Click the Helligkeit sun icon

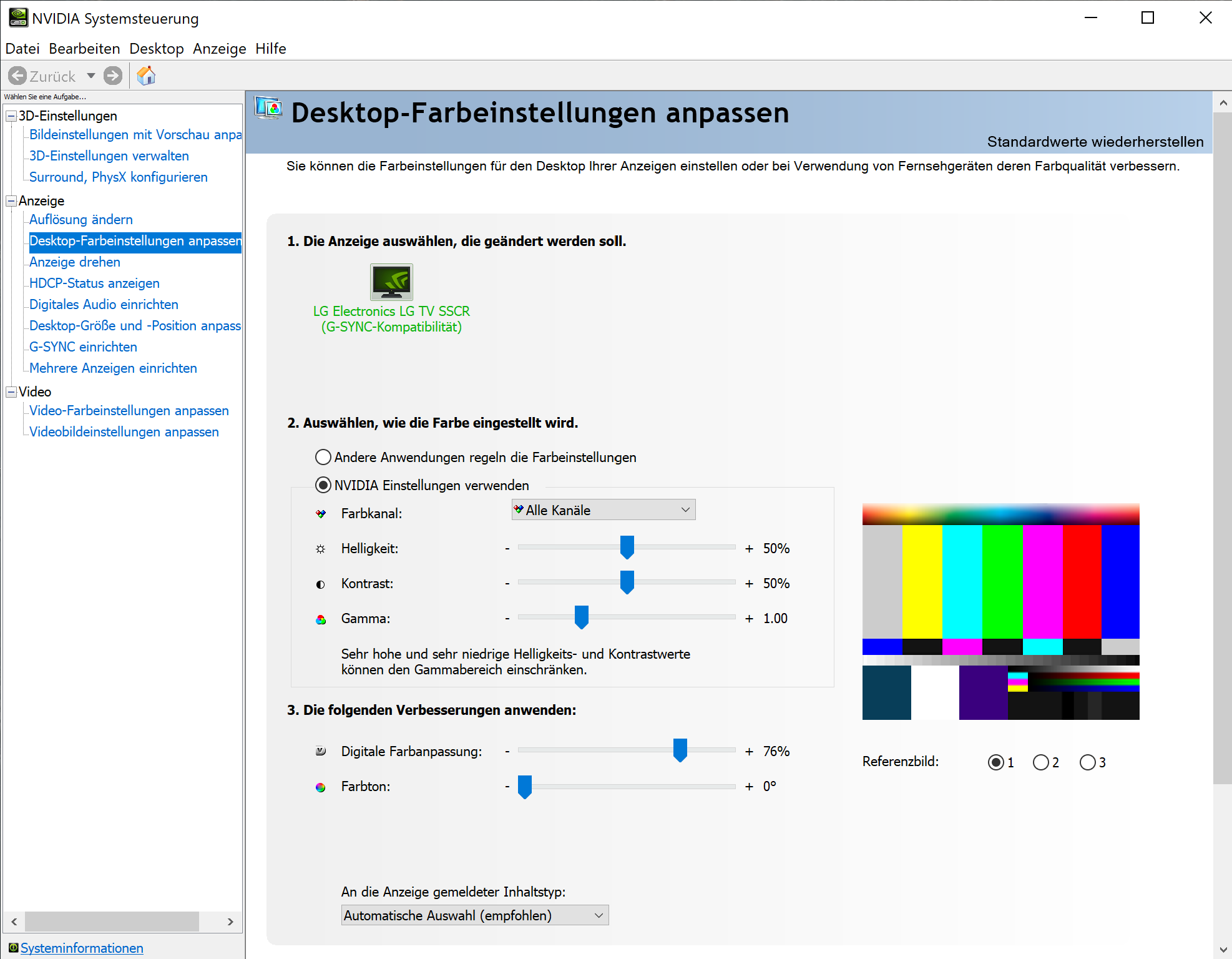point(320,549)
